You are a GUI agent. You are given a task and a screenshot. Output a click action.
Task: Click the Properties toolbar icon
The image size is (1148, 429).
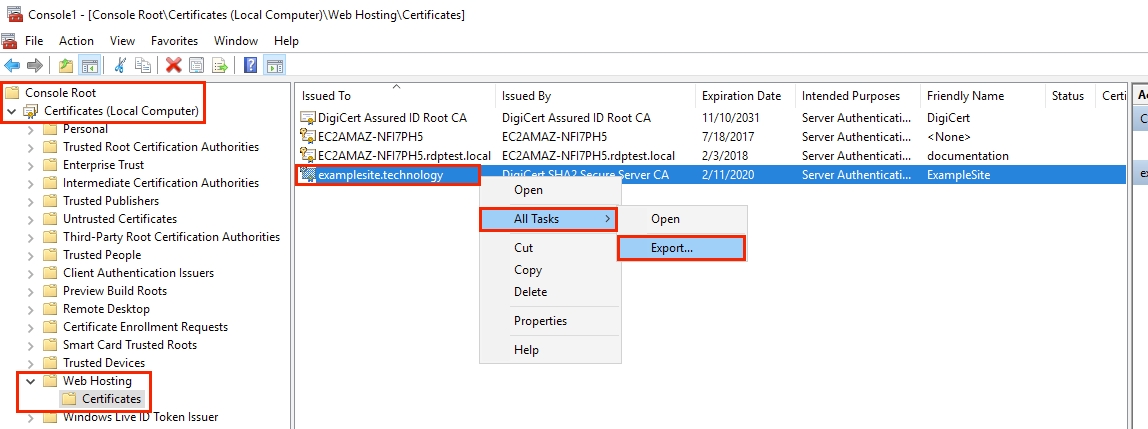pyautogui.click(x=196, y=65)
